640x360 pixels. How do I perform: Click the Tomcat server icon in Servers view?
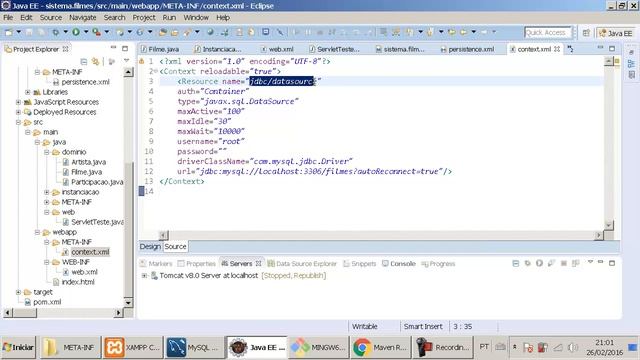154,276
